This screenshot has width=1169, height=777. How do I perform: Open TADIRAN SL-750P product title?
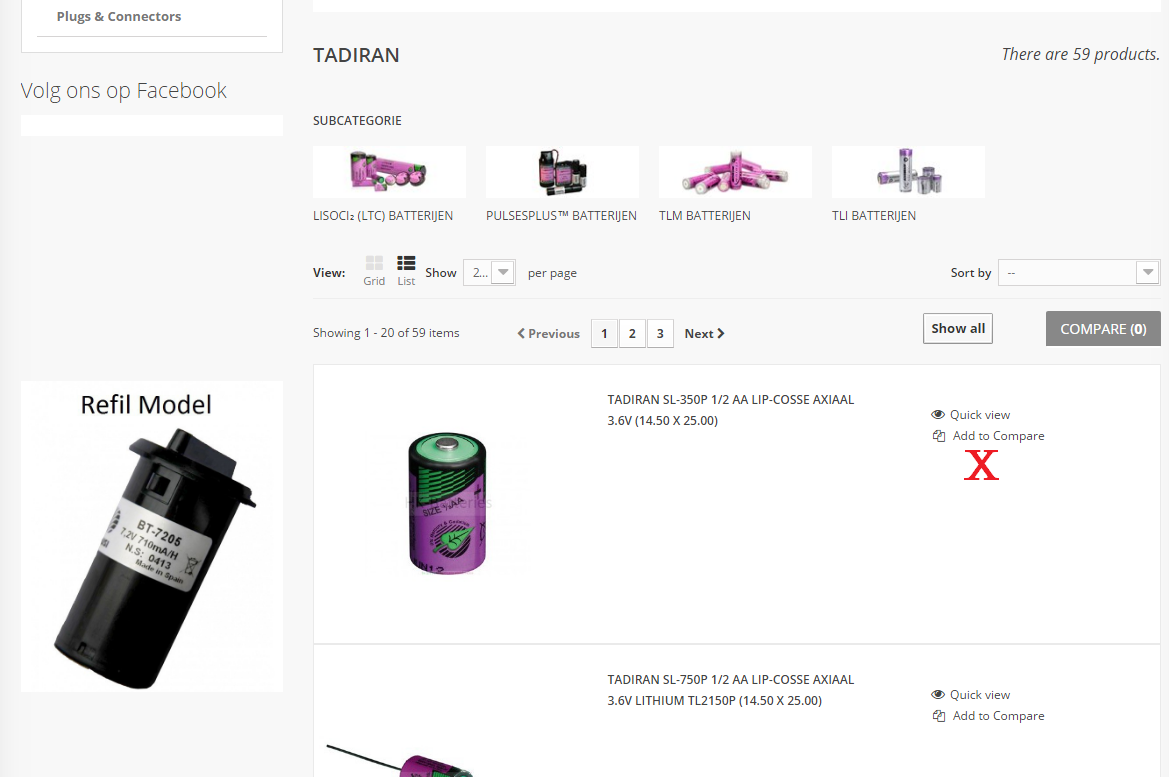pos(731,690)
